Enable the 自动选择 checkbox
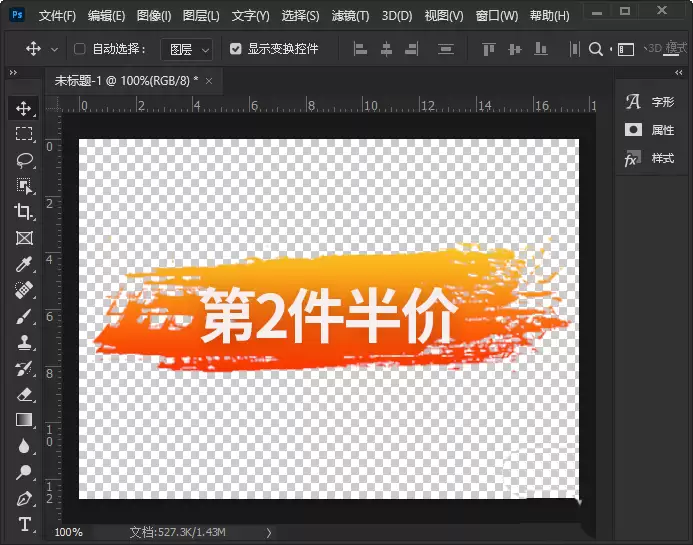The width and height of the screenshot is (693, 545). [x=80, y=49]
